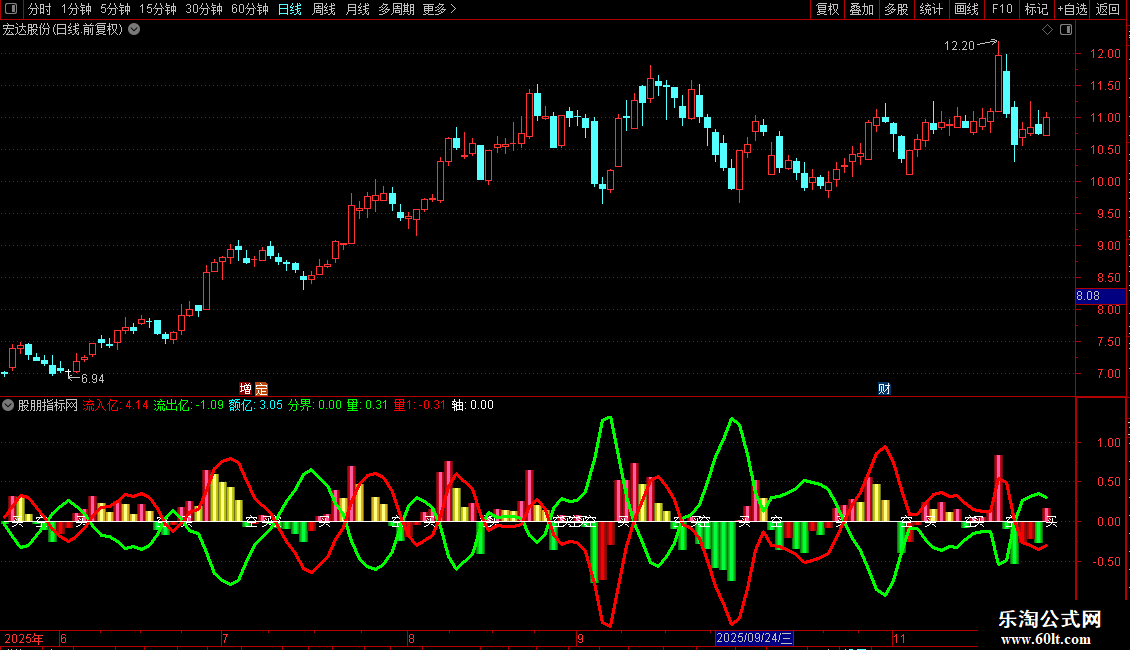1130x650 pixels.
Task: Open the F10 company info
Action: click(x=1002, y=9)
